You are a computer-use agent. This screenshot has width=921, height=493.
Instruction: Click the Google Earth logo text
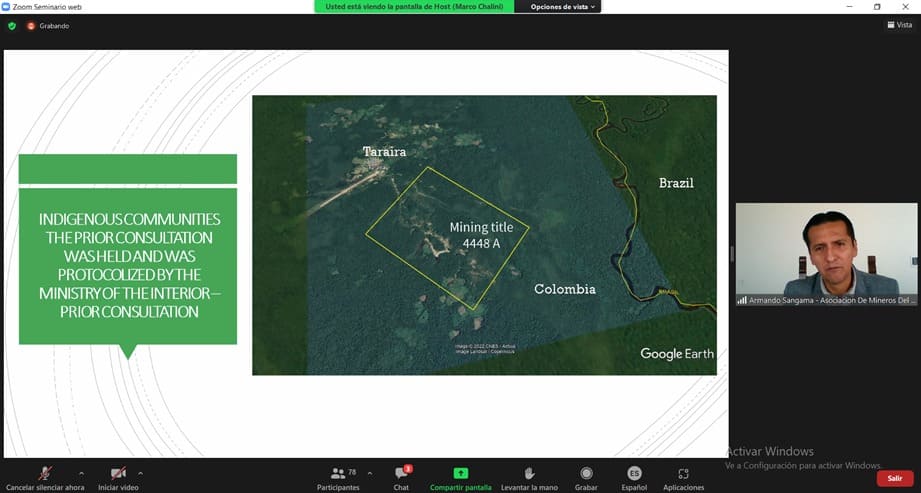pos(677,354)
